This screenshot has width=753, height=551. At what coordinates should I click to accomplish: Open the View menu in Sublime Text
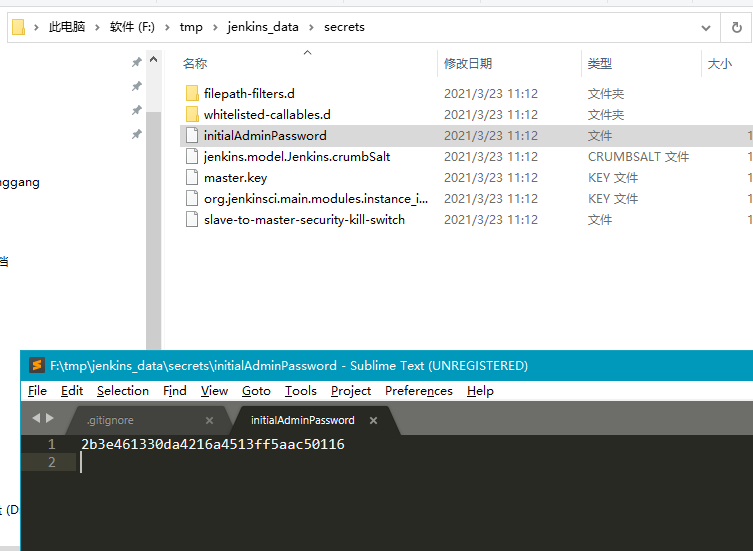(214, 391)
